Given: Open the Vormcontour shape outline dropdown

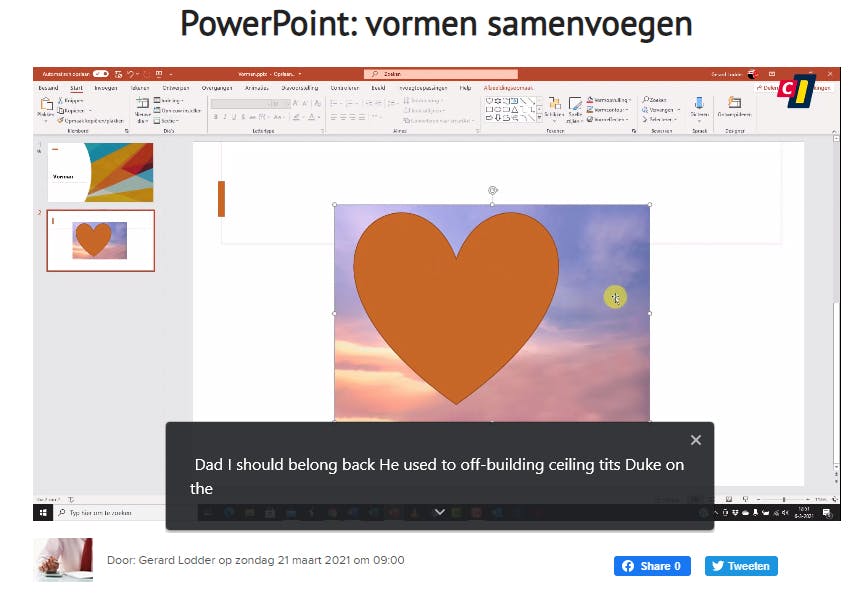Looking at the screenshot, I should pos(607,110).
